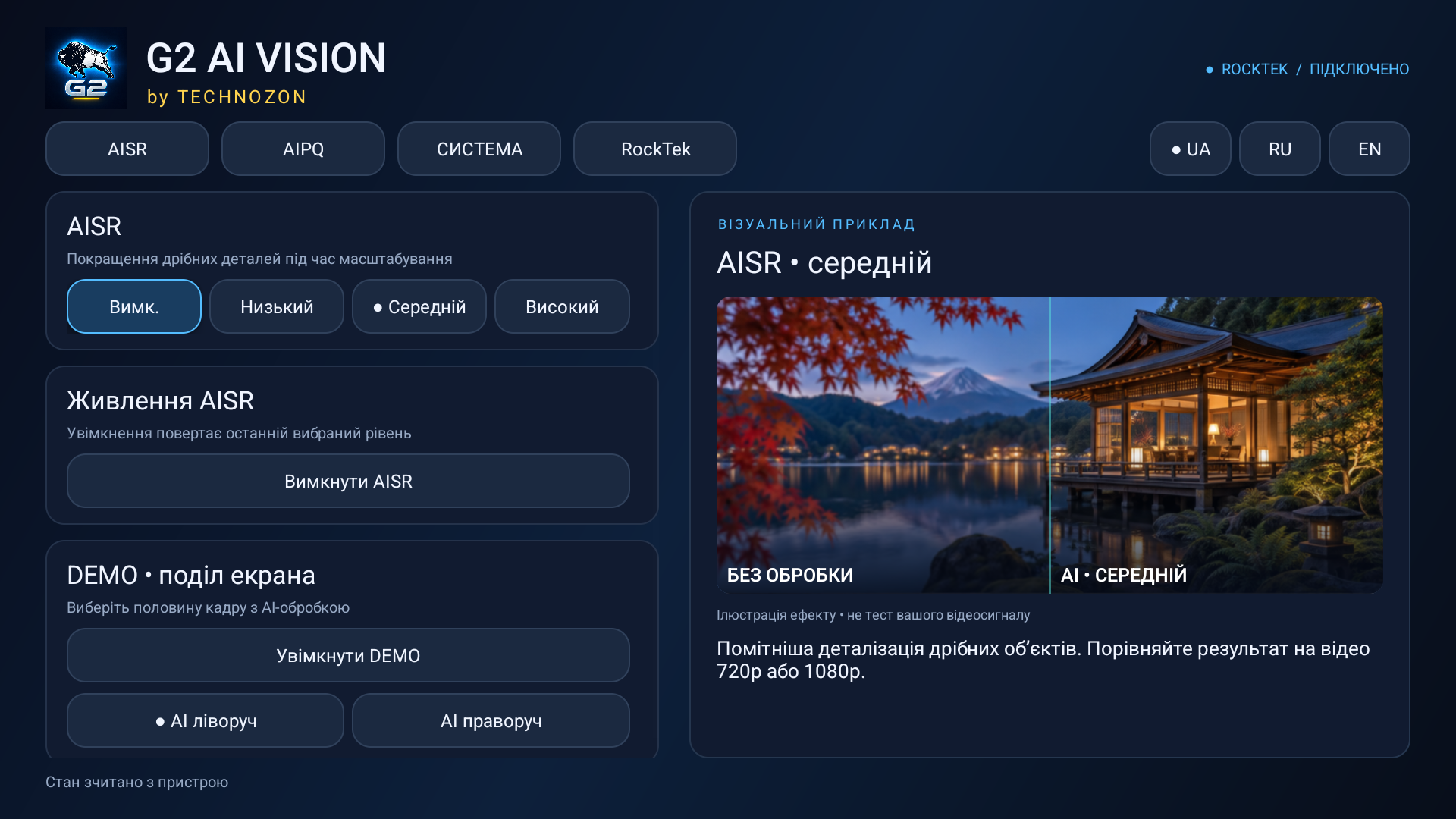Screen dimensions: 1456x819
Task: Select the RockTek tab
Action: point(655,149)
